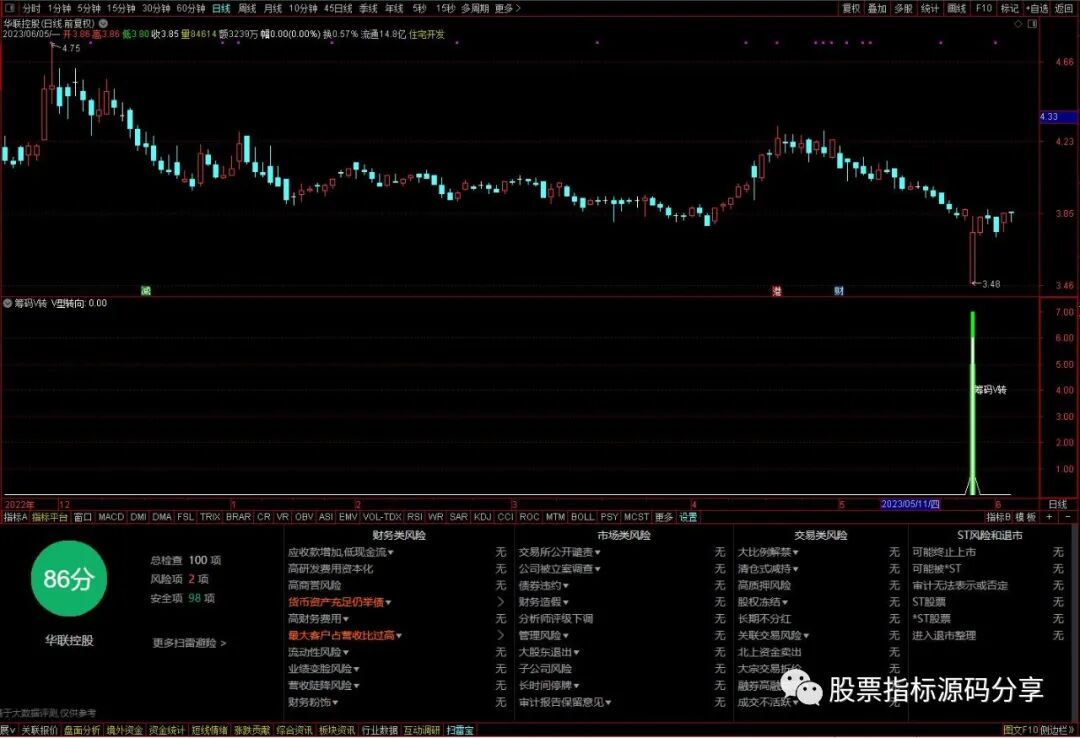Expand 最大客户占营收比过高 risk item
This screenshot has width=1080, height=738.
point(345,635)
